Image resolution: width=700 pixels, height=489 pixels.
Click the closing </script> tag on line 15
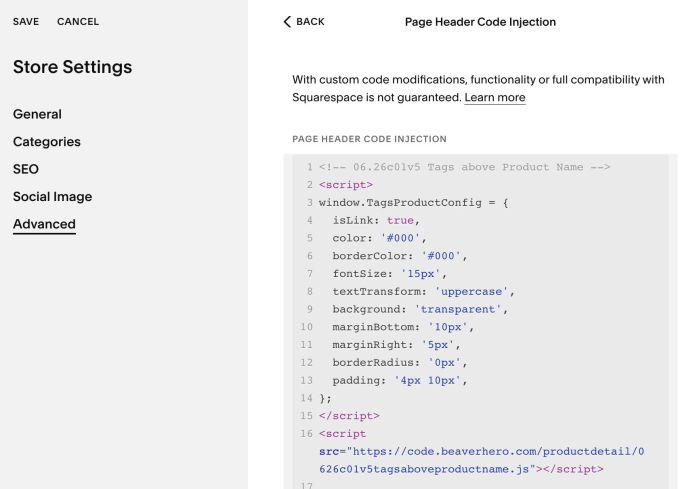coord(349,416)
